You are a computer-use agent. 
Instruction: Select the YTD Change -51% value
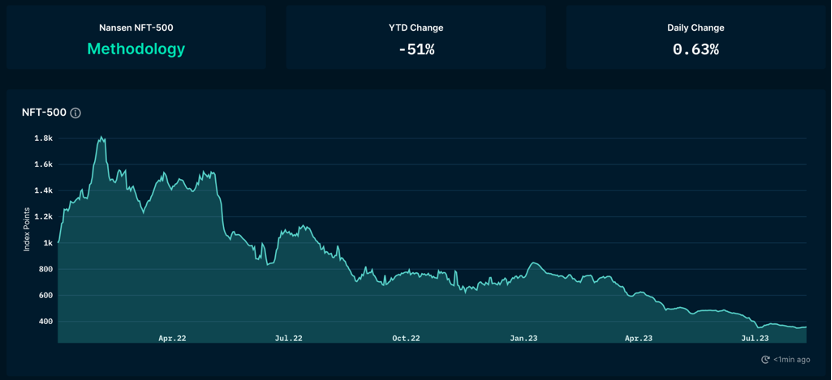click(x=417, y=50)
